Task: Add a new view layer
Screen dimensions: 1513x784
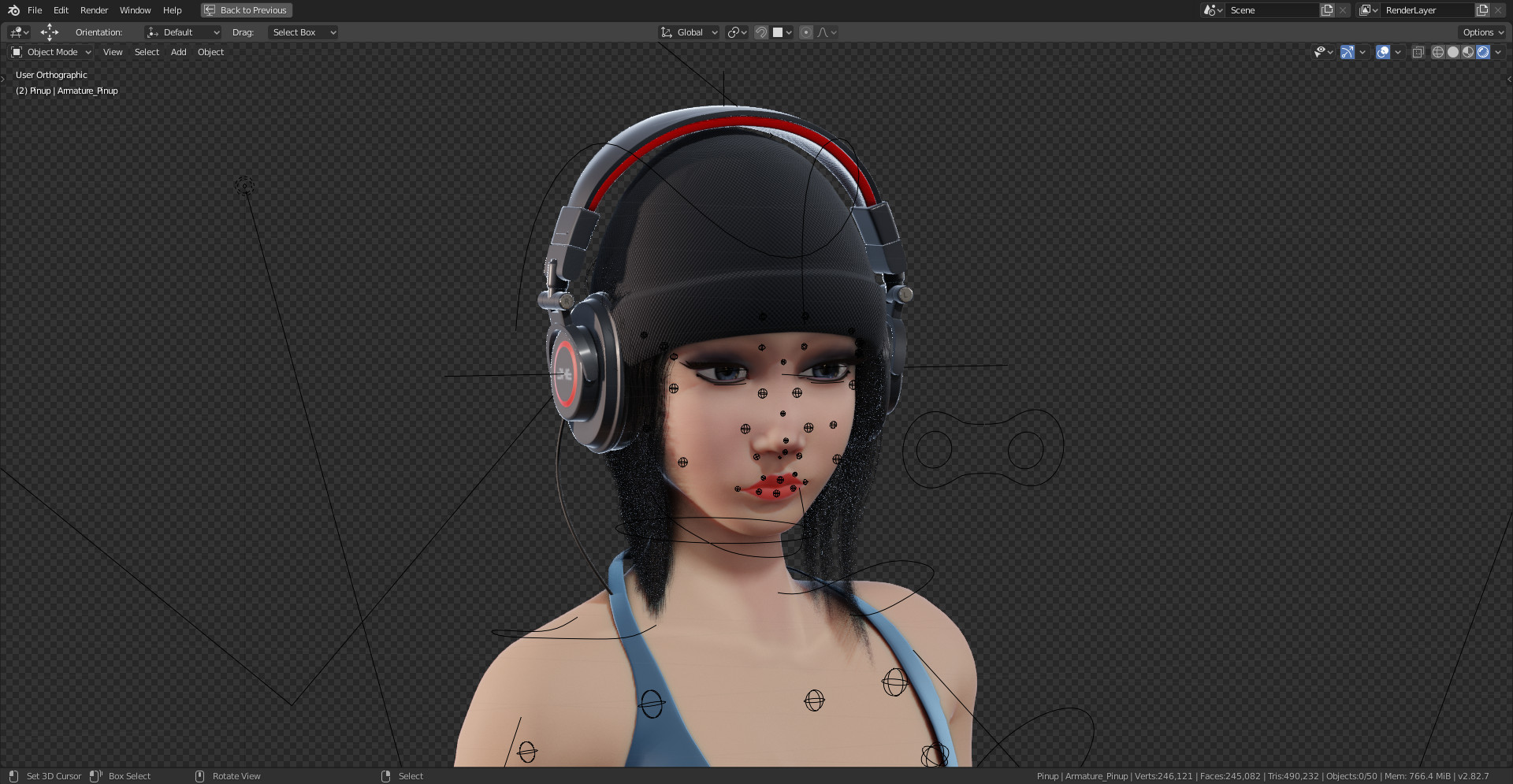Action: pyautogui.click(x=1482, y=10)
